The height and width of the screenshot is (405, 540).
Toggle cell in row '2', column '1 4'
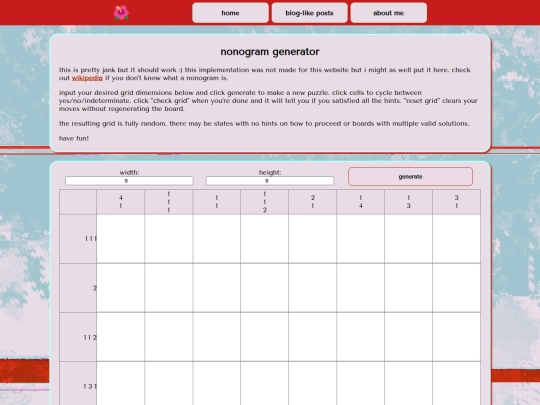point(361,288)
